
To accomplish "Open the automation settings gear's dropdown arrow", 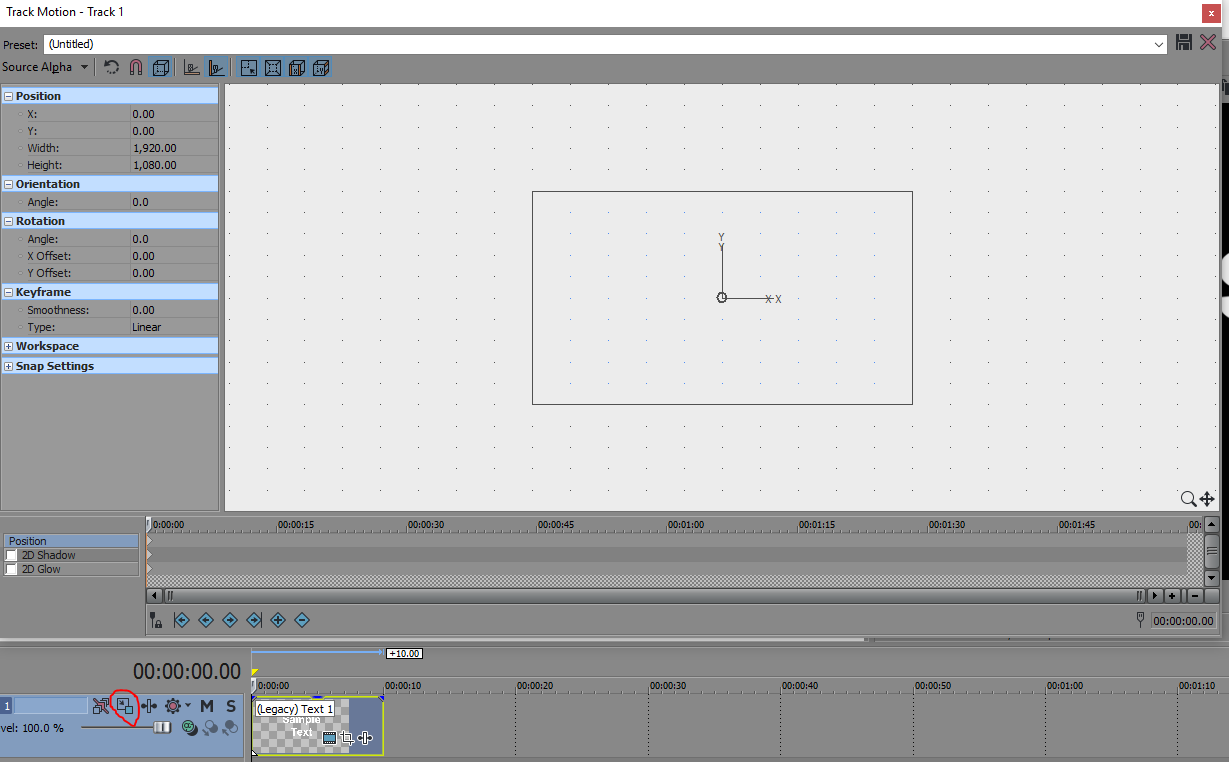I will (188, 706).
